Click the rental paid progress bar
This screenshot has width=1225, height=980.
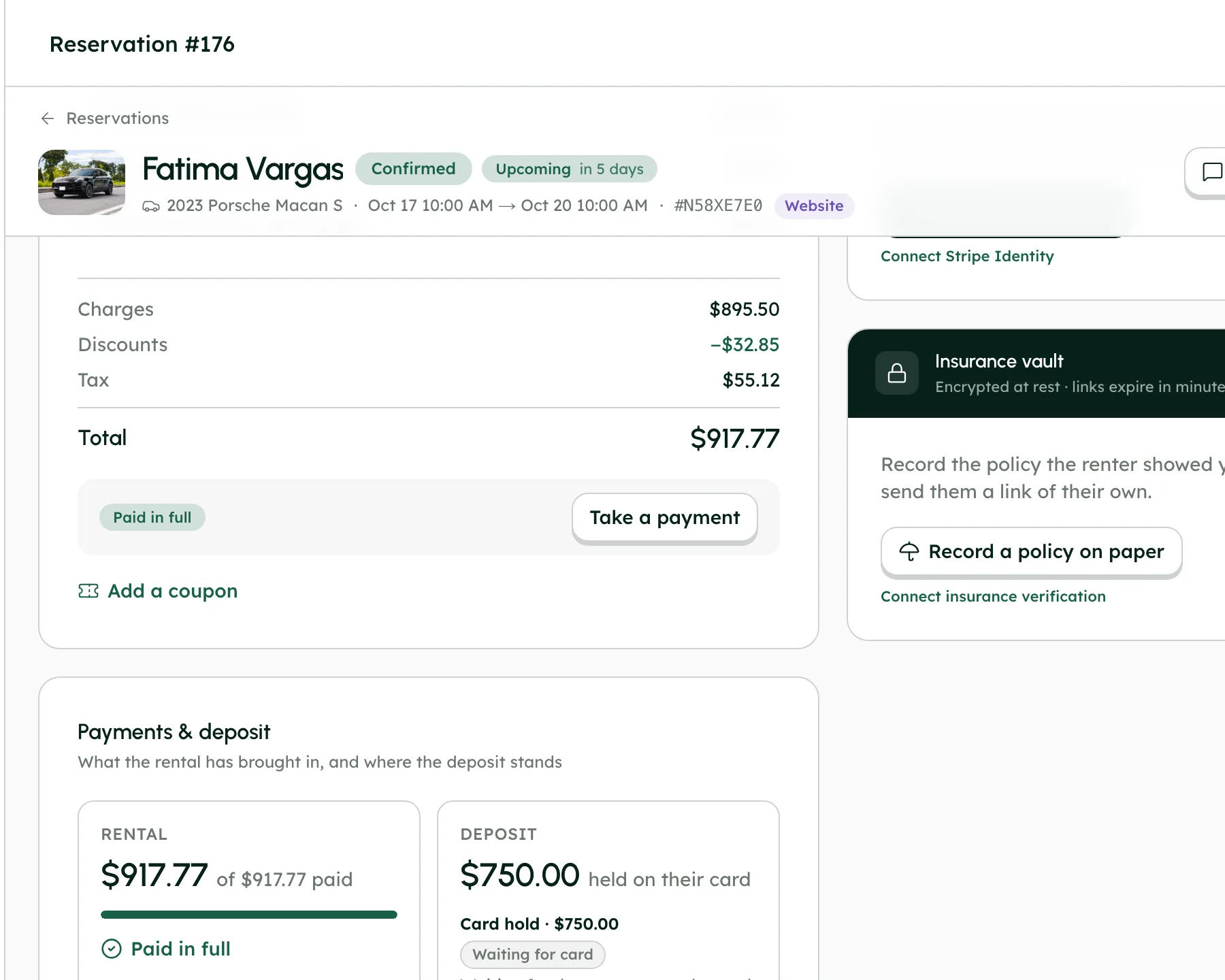click(x=249, y=915)
